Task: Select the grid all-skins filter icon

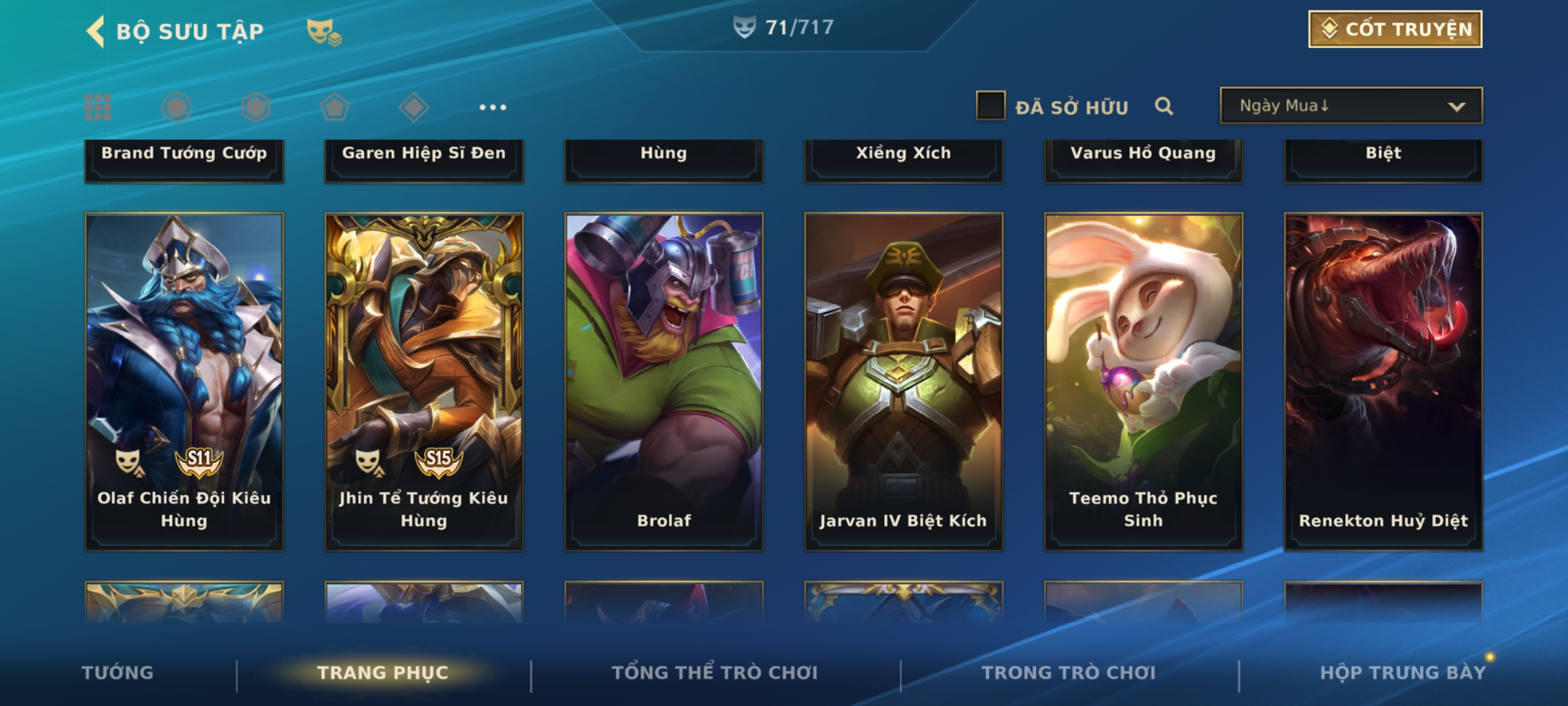Action: click(98, 107)
